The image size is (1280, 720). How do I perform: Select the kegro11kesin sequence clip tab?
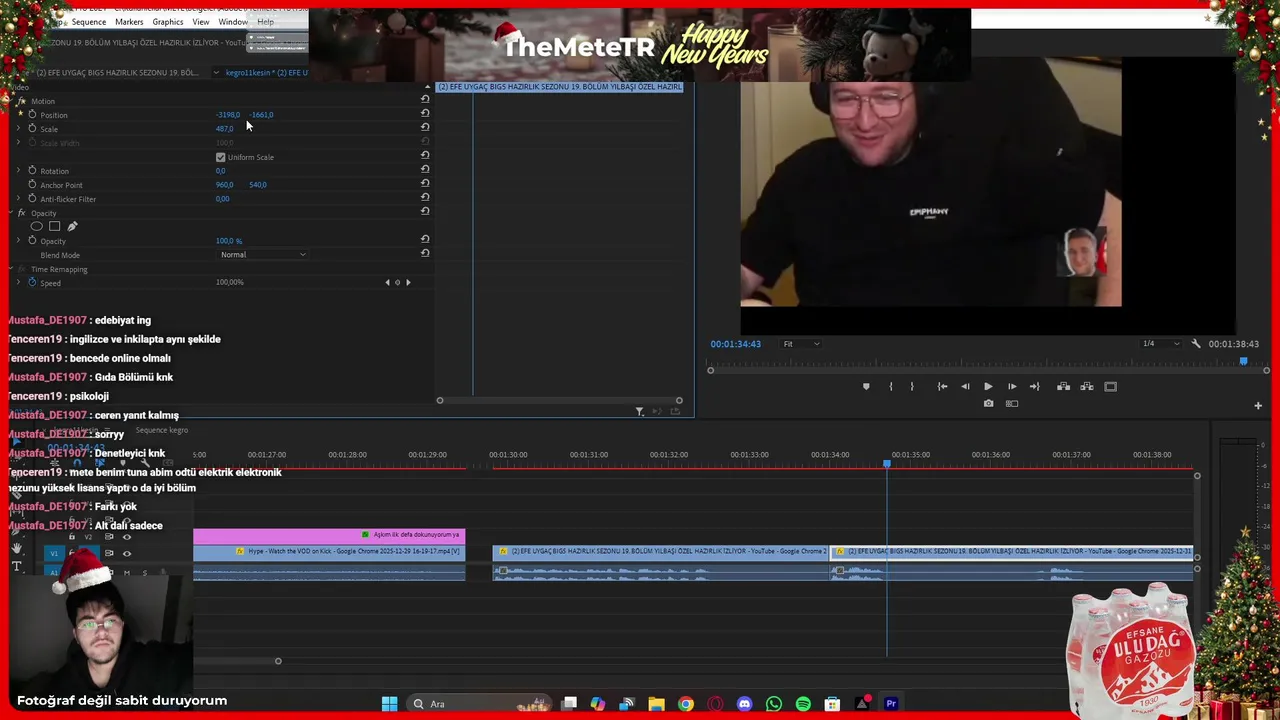266,72
